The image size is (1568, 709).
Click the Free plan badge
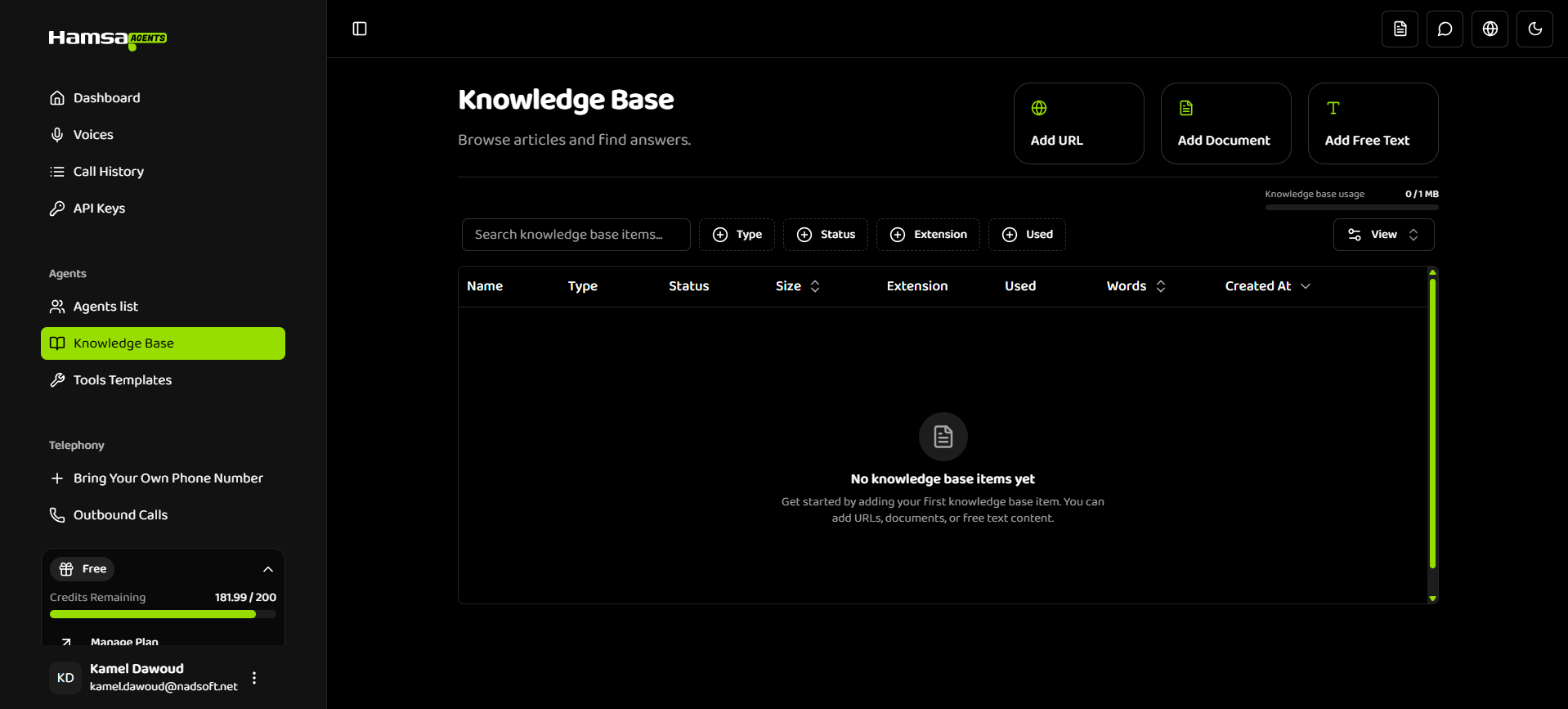83,569
